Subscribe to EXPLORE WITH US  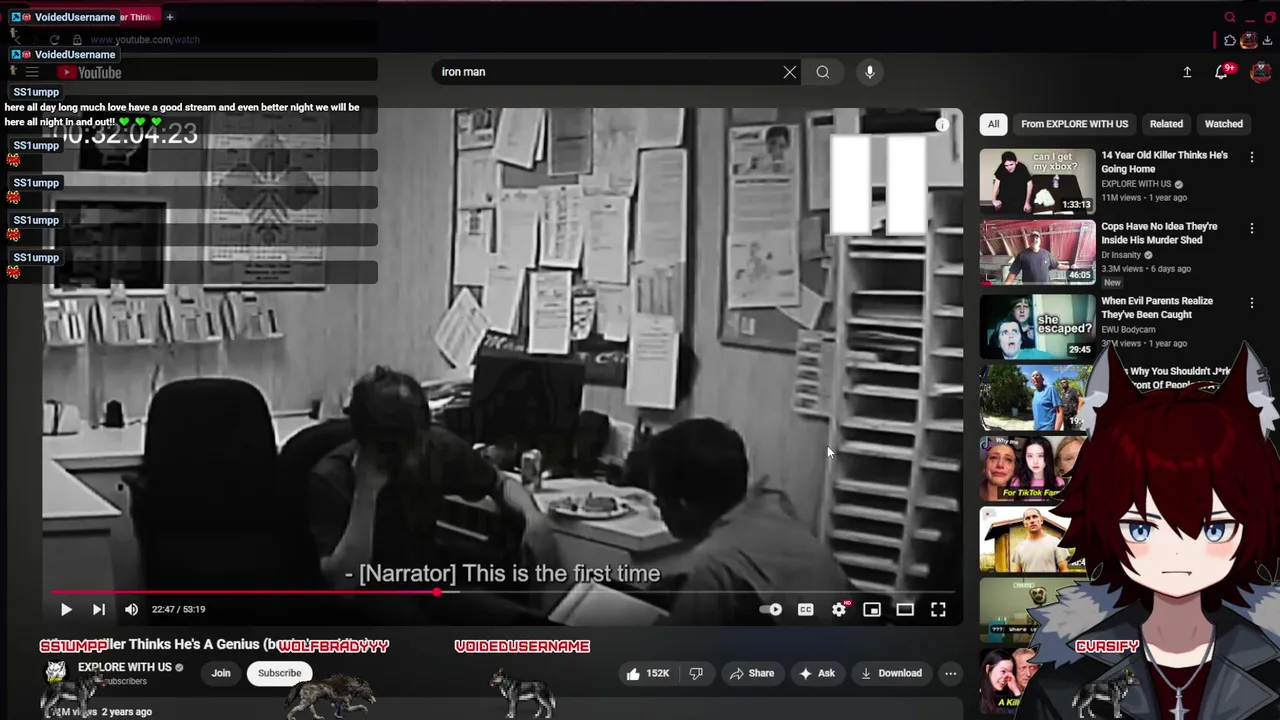[280, 673]
